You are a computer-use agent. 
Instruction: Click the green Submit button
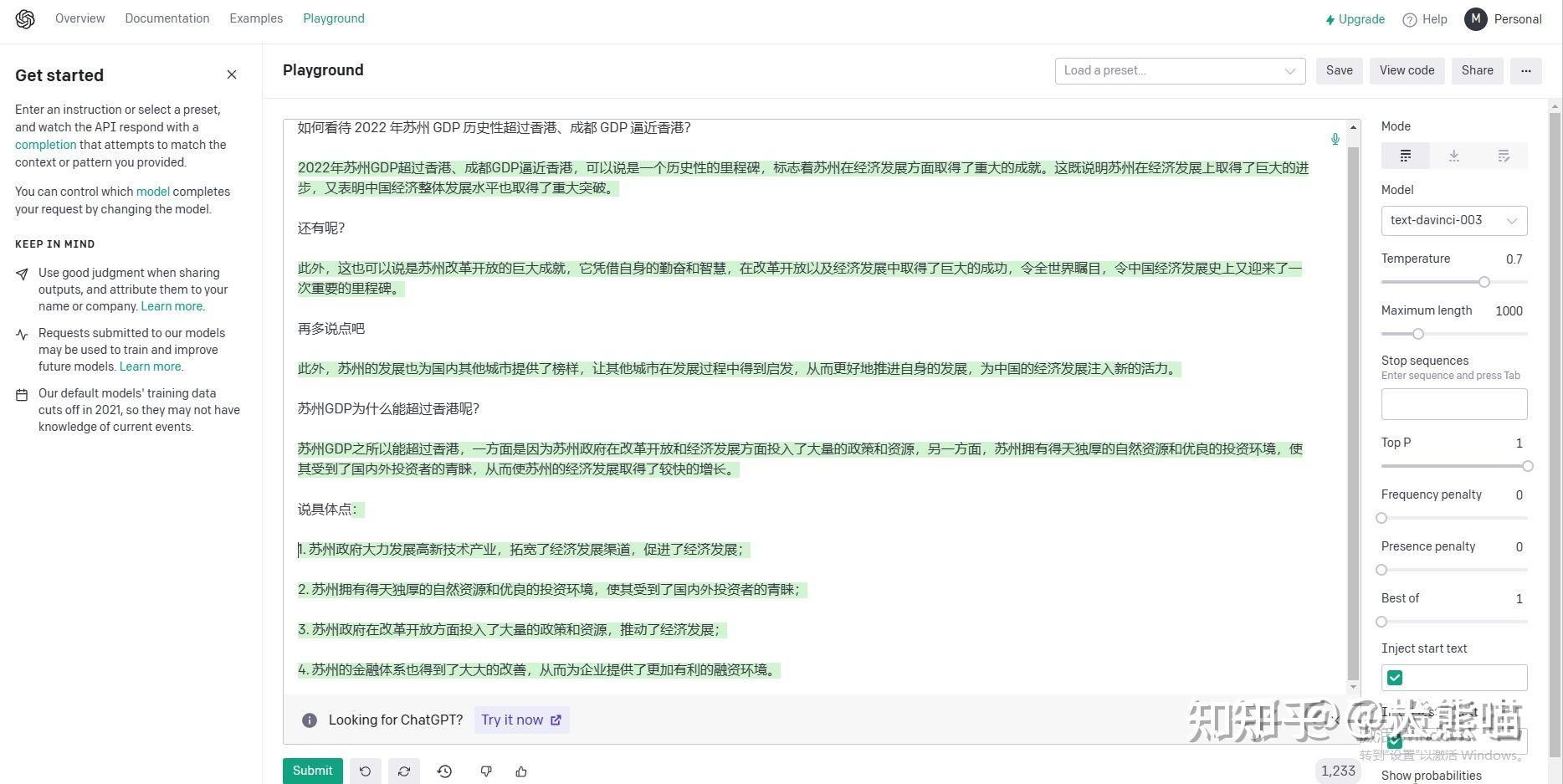point(313,771)
